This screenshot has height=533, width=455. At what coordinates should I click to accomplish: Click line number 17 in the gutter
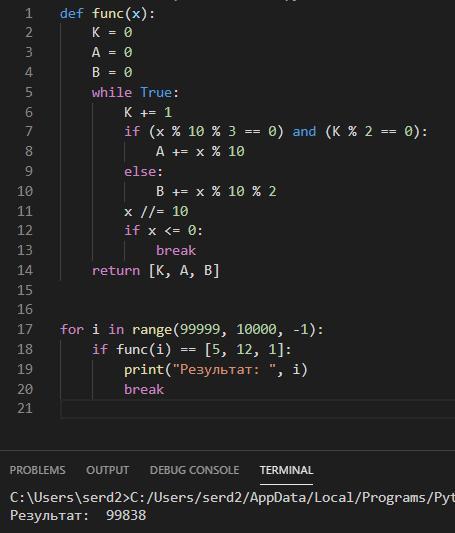coord(25,329)
